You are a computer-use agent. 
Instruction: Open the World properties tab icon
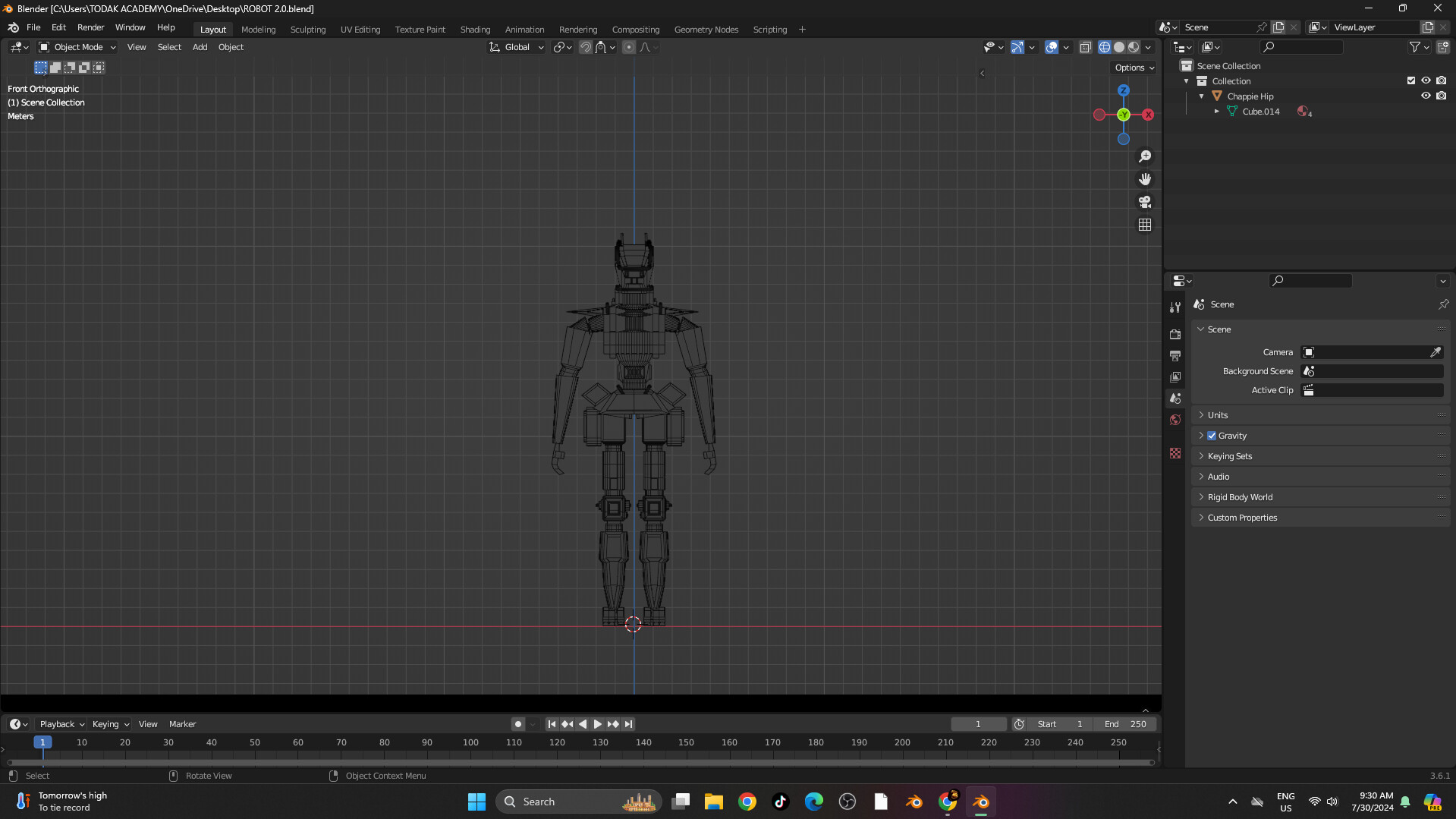(x=1175, y=420)
